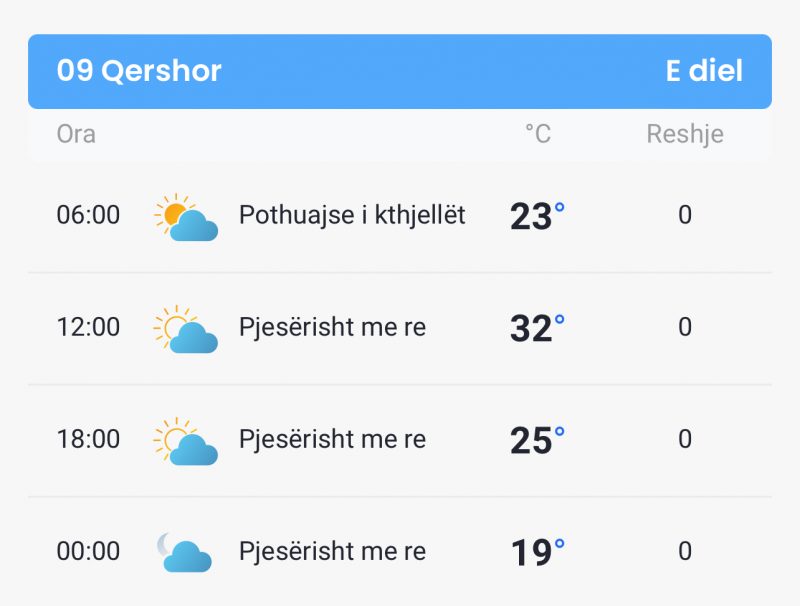
Task: Click the 32° temperature value
Action: [537, 328]
